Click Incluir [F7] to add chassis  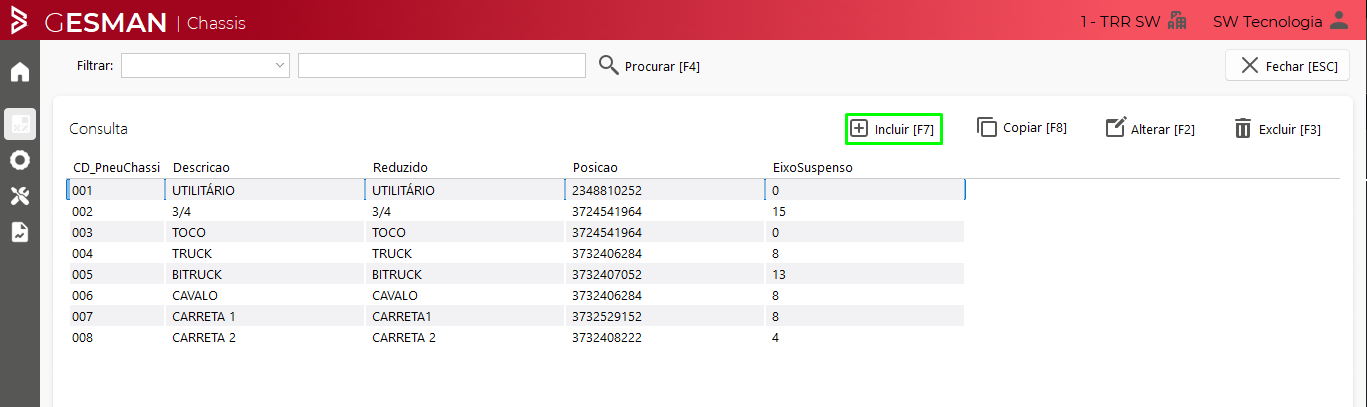tap(893, 129)
